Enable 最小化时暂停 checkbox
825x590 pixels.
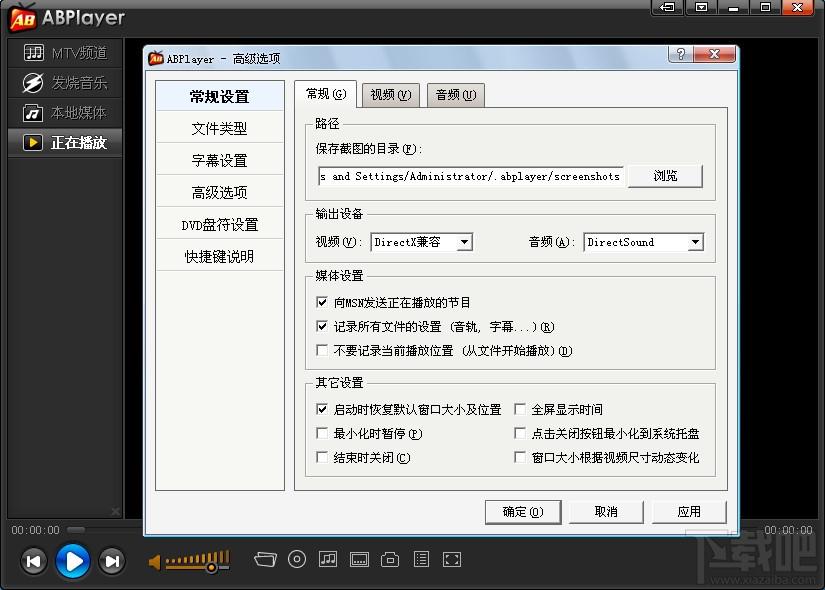click(x=322, y=433)
